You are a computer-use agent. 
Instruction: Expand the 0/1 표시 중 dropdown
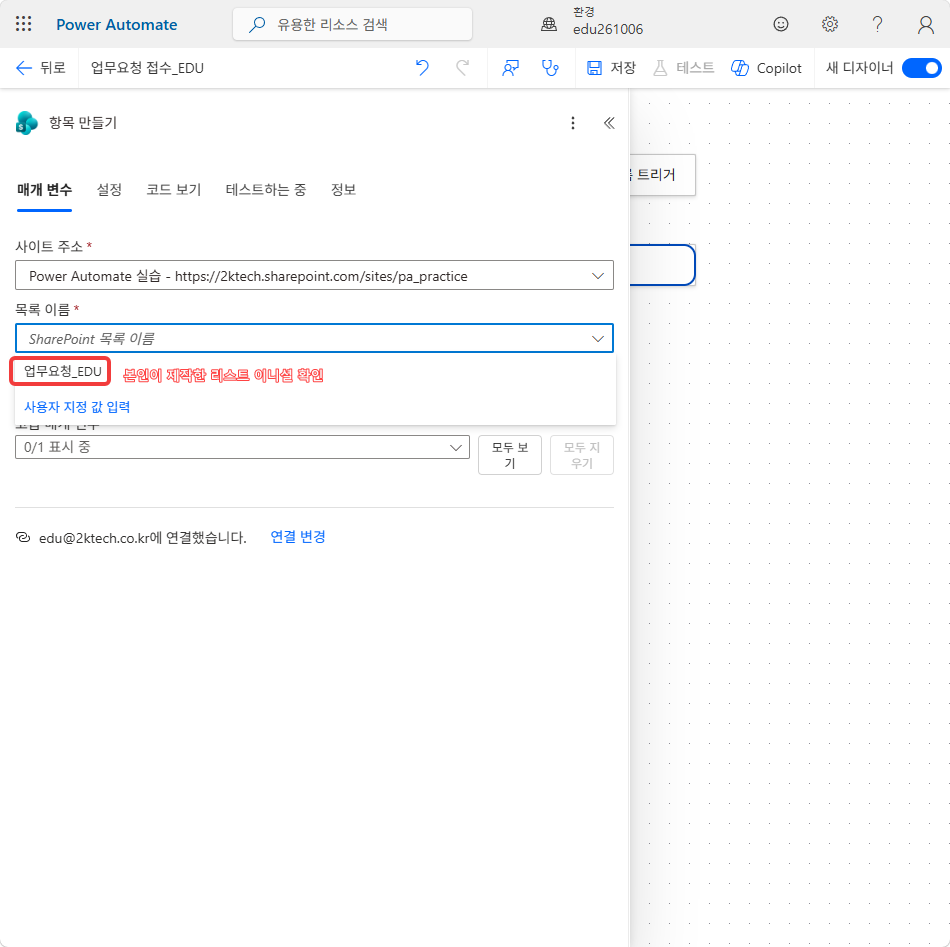click(x=242, y=447)
